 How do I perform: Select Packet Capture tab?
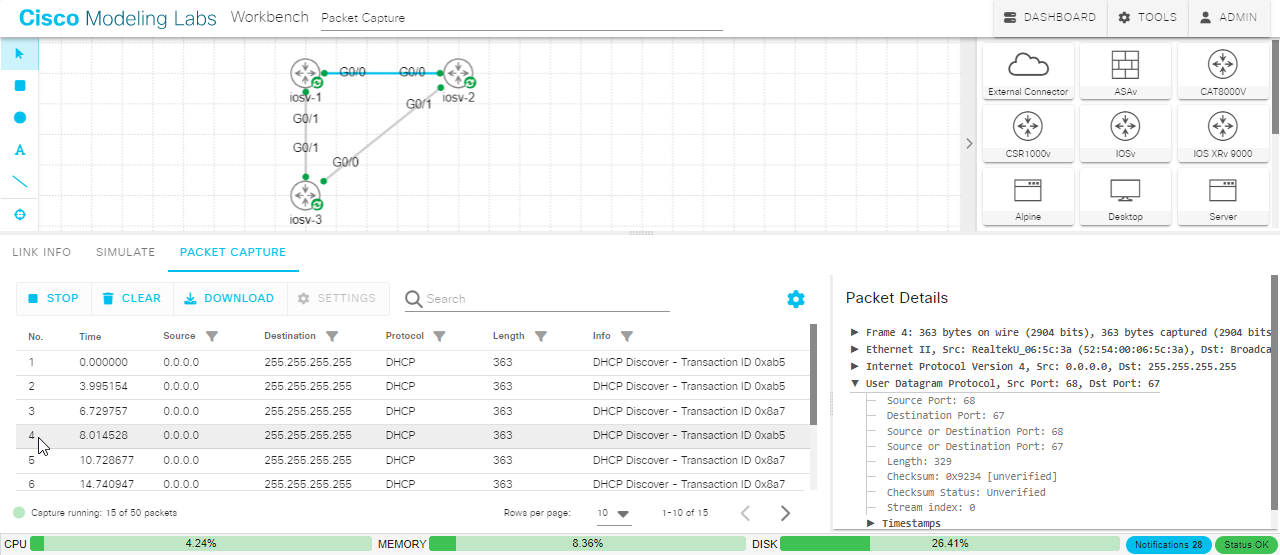point(233,252)
